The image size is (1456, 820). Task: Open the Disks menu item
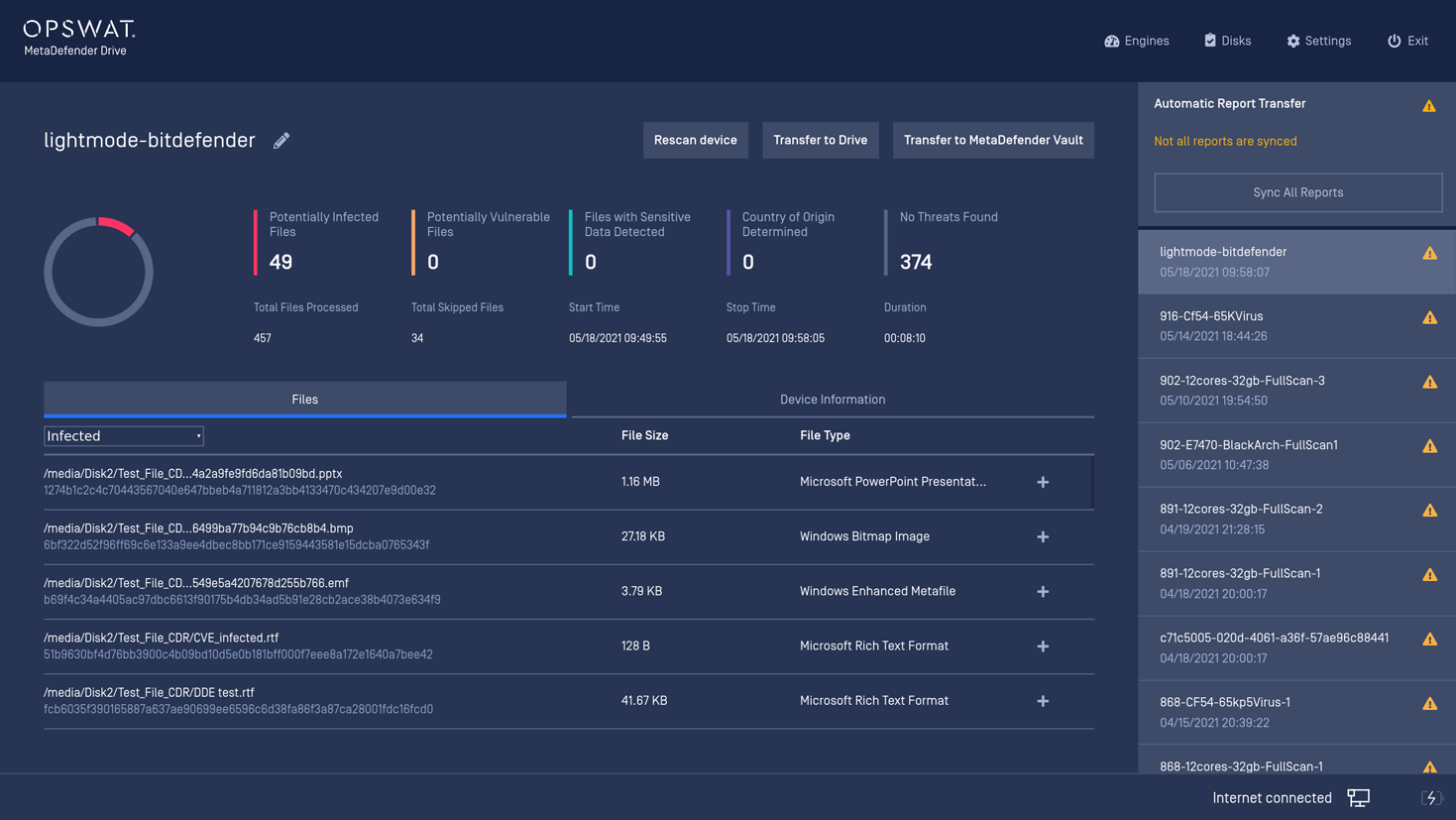click(x=1228, y=41)
